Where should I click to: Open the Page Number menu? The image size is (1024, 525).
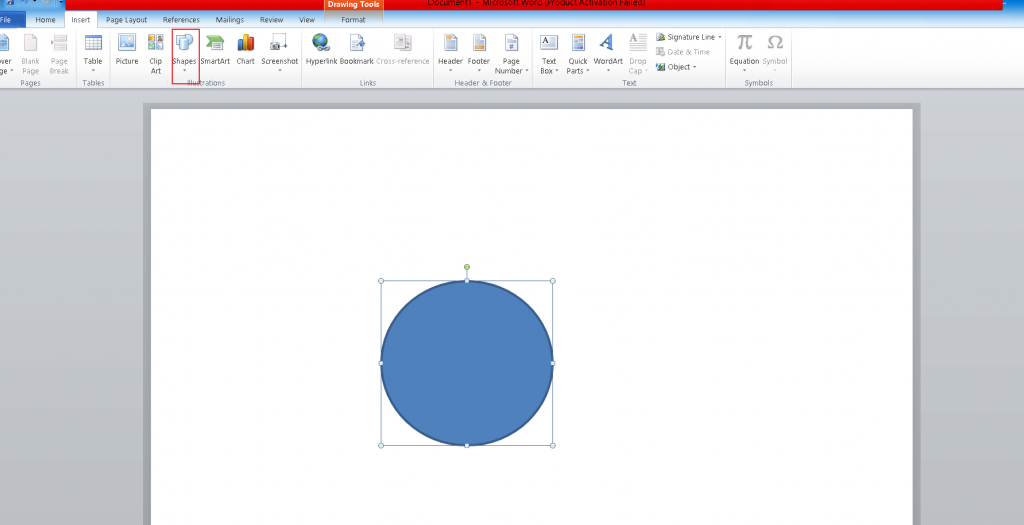tap(511, 54)
